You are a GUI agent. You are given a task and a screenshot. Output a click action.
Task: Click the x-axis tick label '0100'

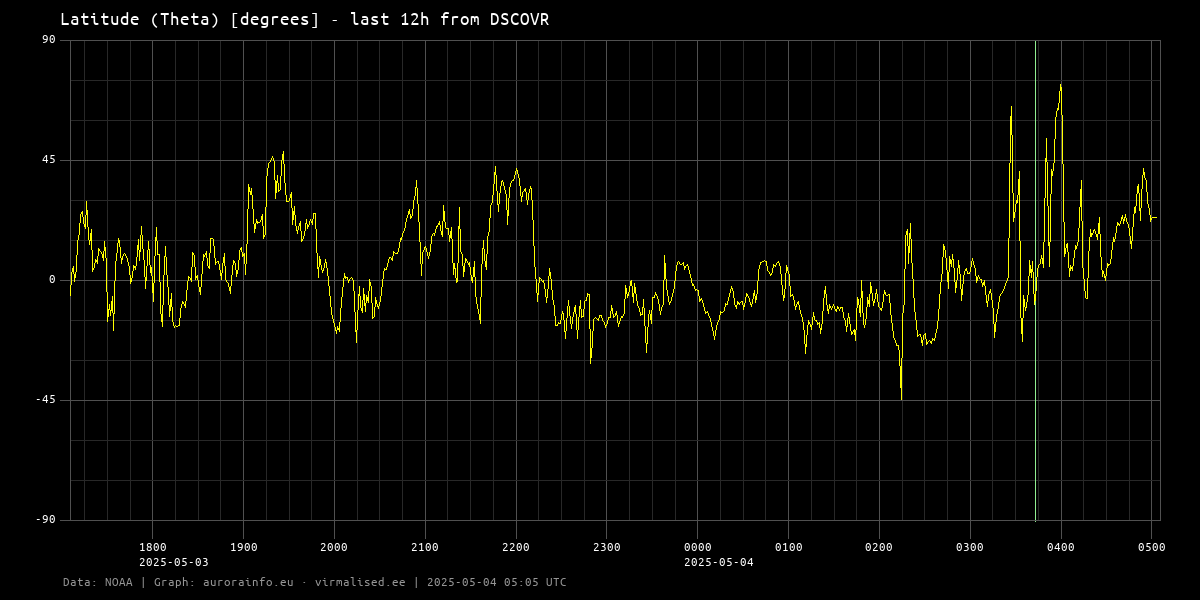click(x=788, y=547)
